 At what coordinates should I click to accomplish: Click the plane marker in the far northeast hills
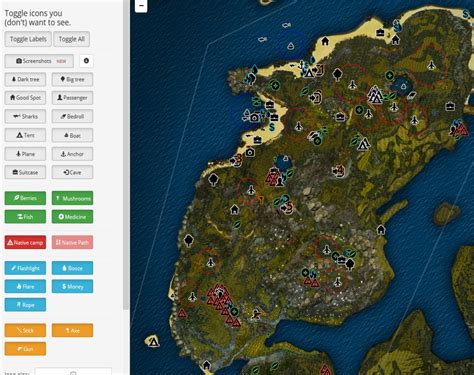click(x=432, y=65)
